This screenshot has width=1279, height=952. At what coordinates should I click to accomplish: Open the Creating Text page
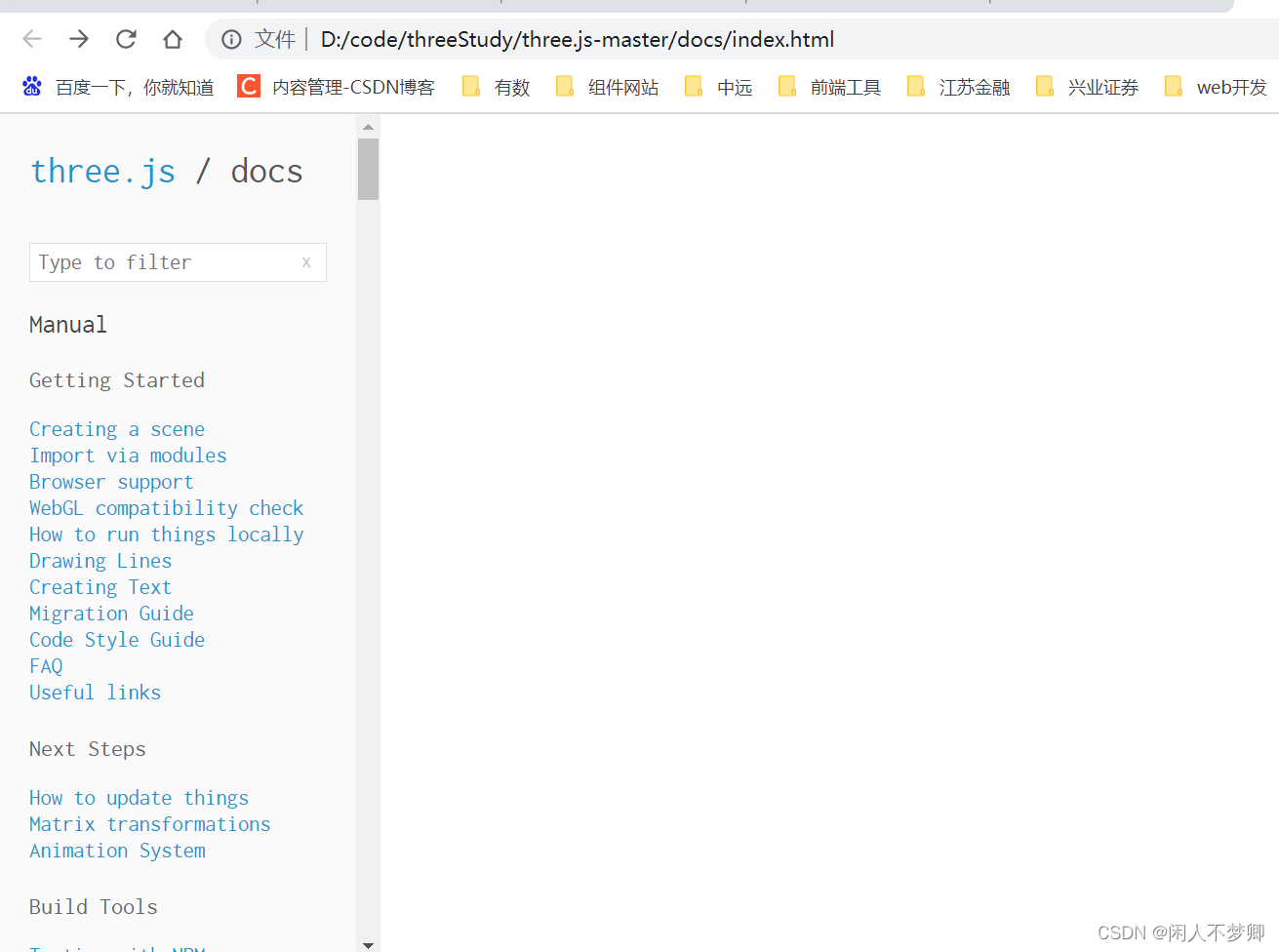coord(100,587)
